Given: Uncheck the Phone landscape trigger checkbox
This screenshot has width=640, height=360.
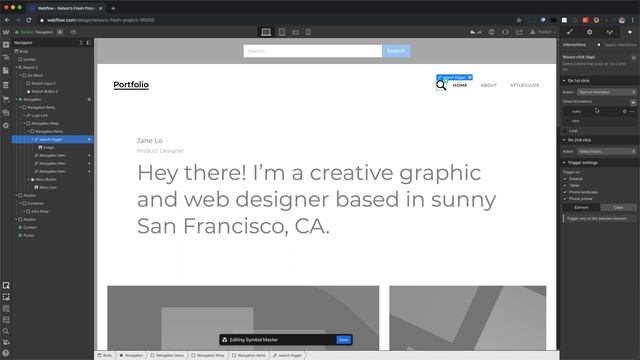Looking at the screenshot, I should tap(565, 192).
